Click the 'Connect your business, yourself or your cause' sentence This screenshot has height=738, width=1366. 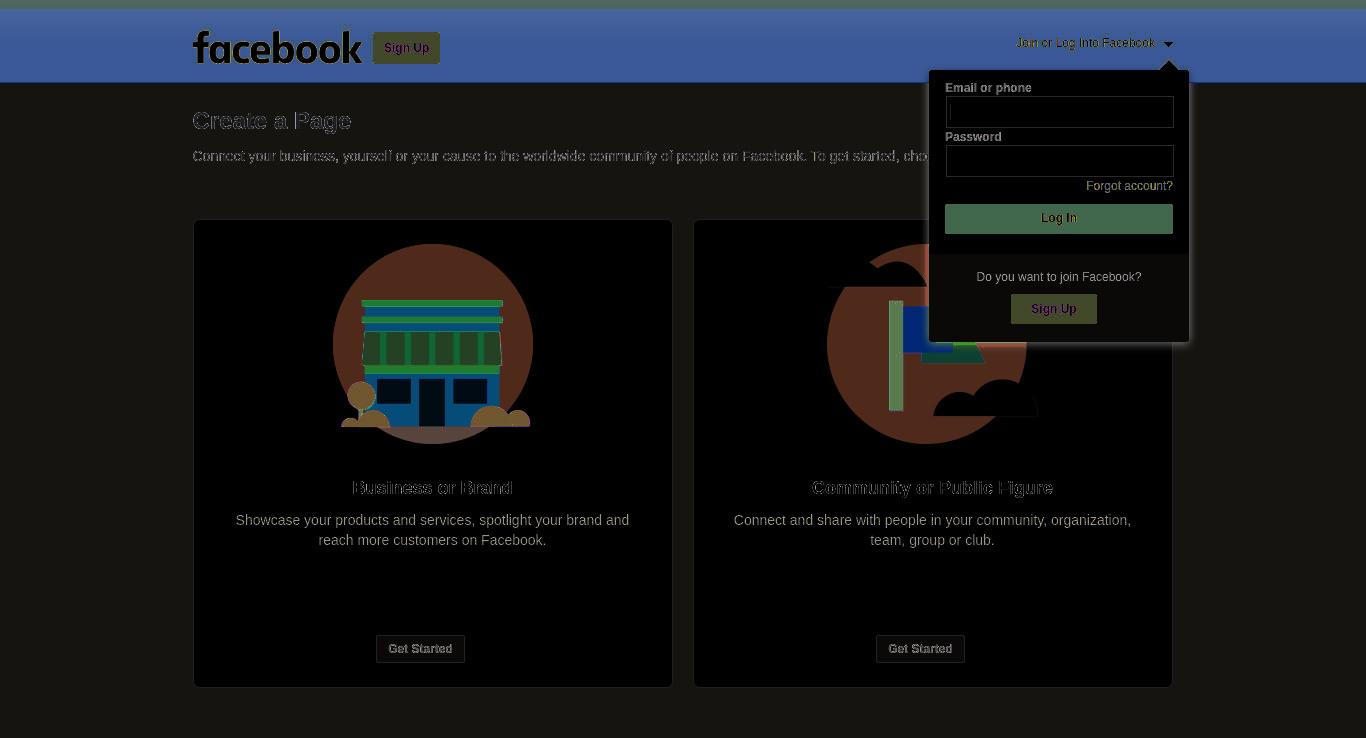[560, 156]
